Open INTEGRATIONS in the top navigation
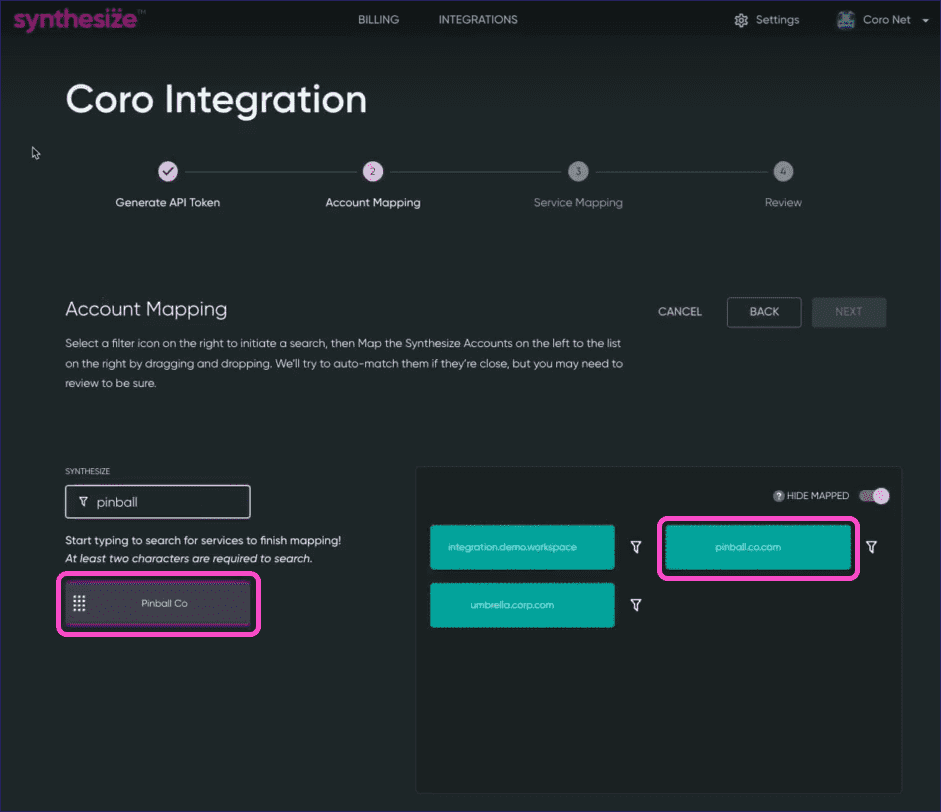 click(477, 19)
